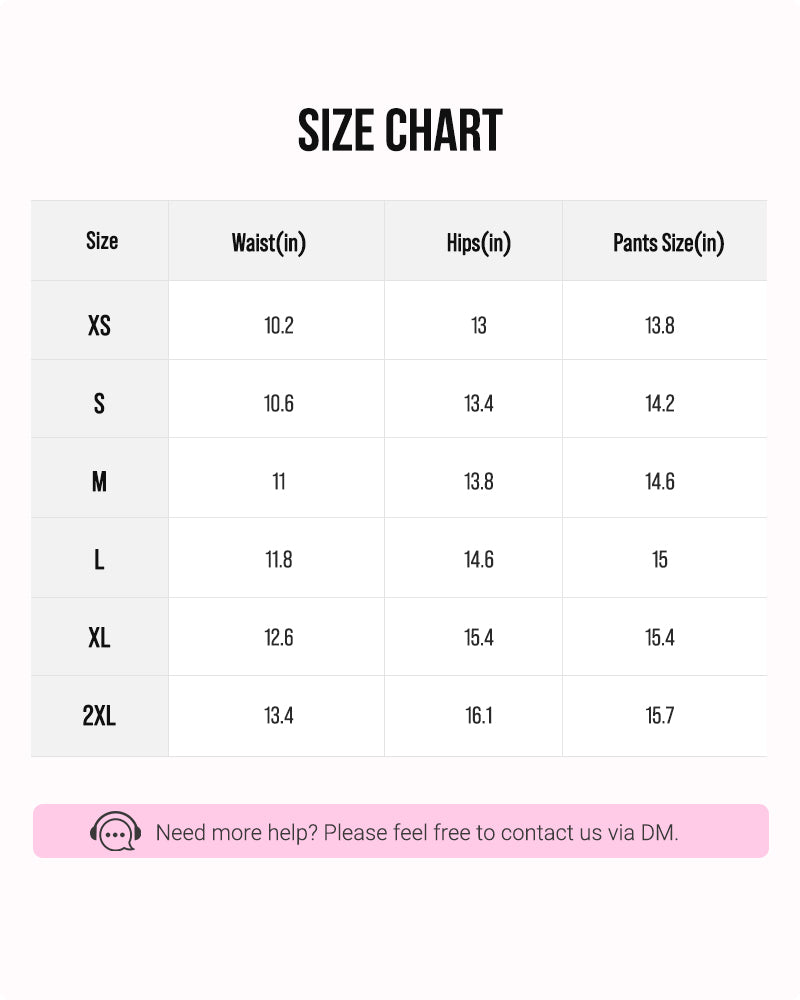Select the XS size row label
The width and height of the screenshot is (800, 1000).
point(99,325)
